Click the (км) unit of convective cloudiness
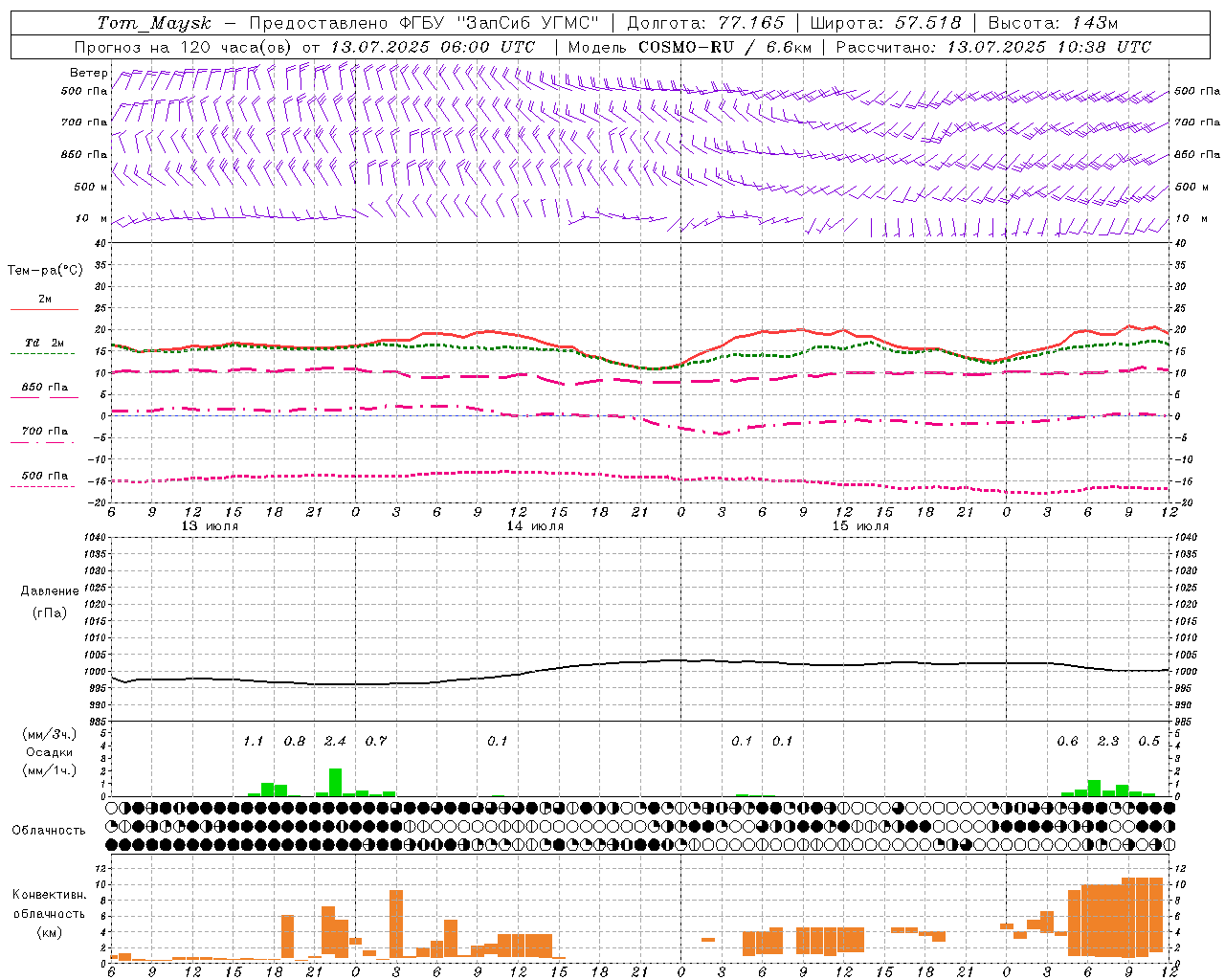This screenshot has height=980, width=1225. pos(50,932)
